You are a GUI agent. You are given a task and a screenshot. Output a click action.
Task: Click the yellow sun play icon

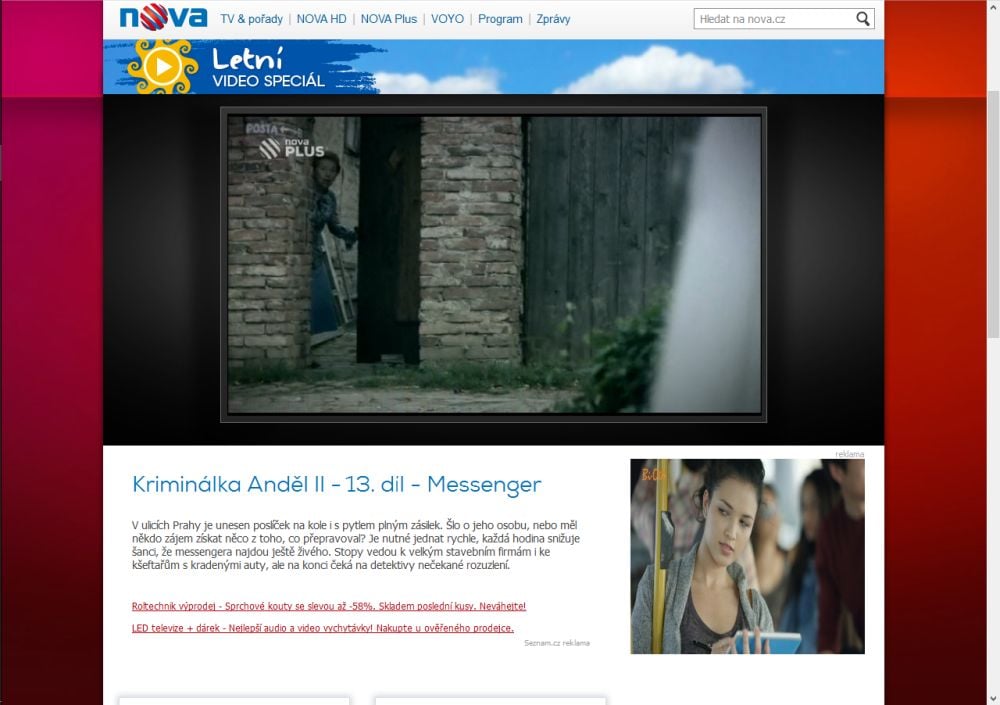[161, 66]
